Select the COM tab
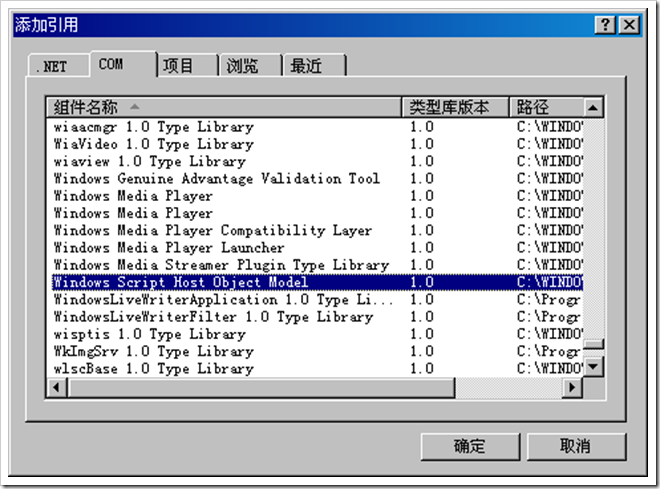 pos(123,64)
